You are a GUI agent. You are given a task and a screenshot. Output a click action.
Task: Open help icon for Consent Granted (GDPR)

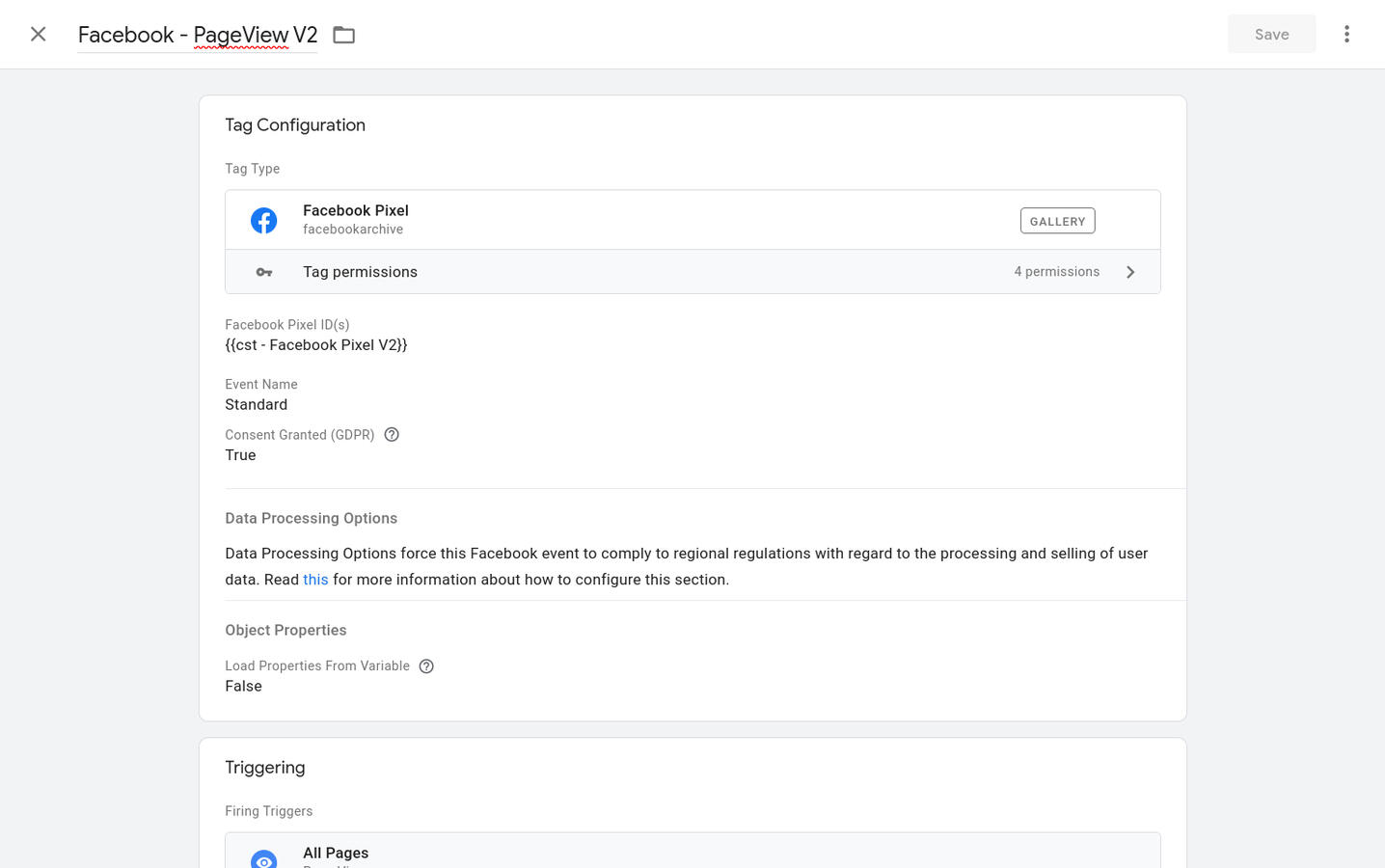(x=392, y=435)
